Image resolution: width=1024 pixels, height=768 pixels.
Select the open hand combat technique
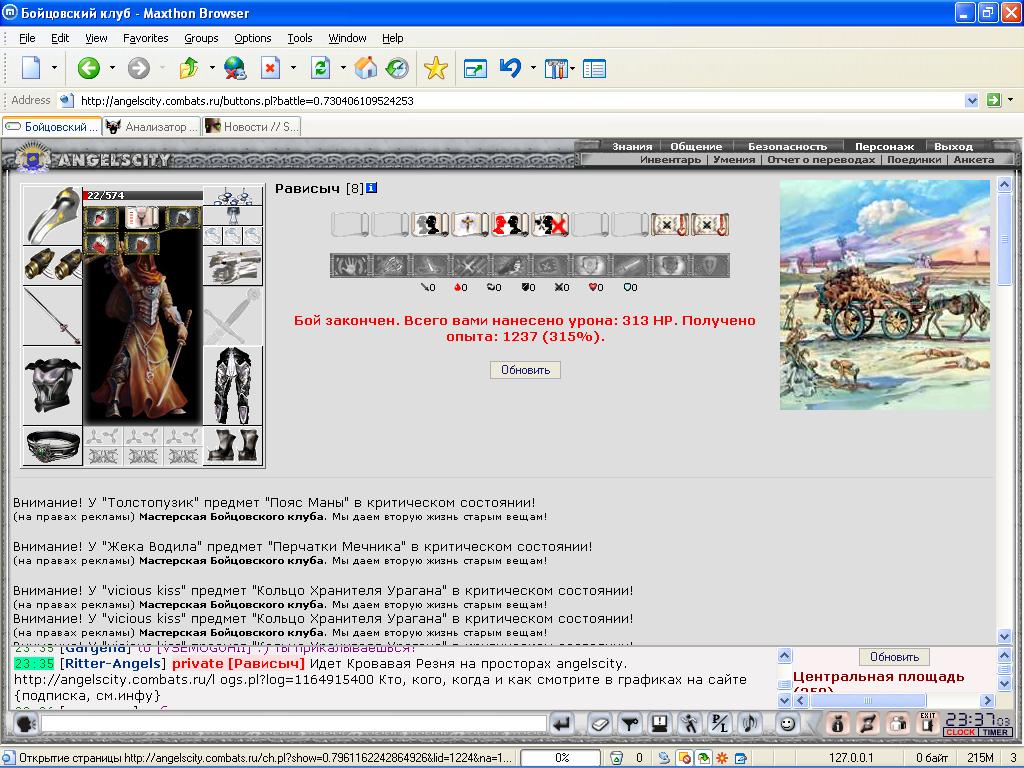[349, 266]
